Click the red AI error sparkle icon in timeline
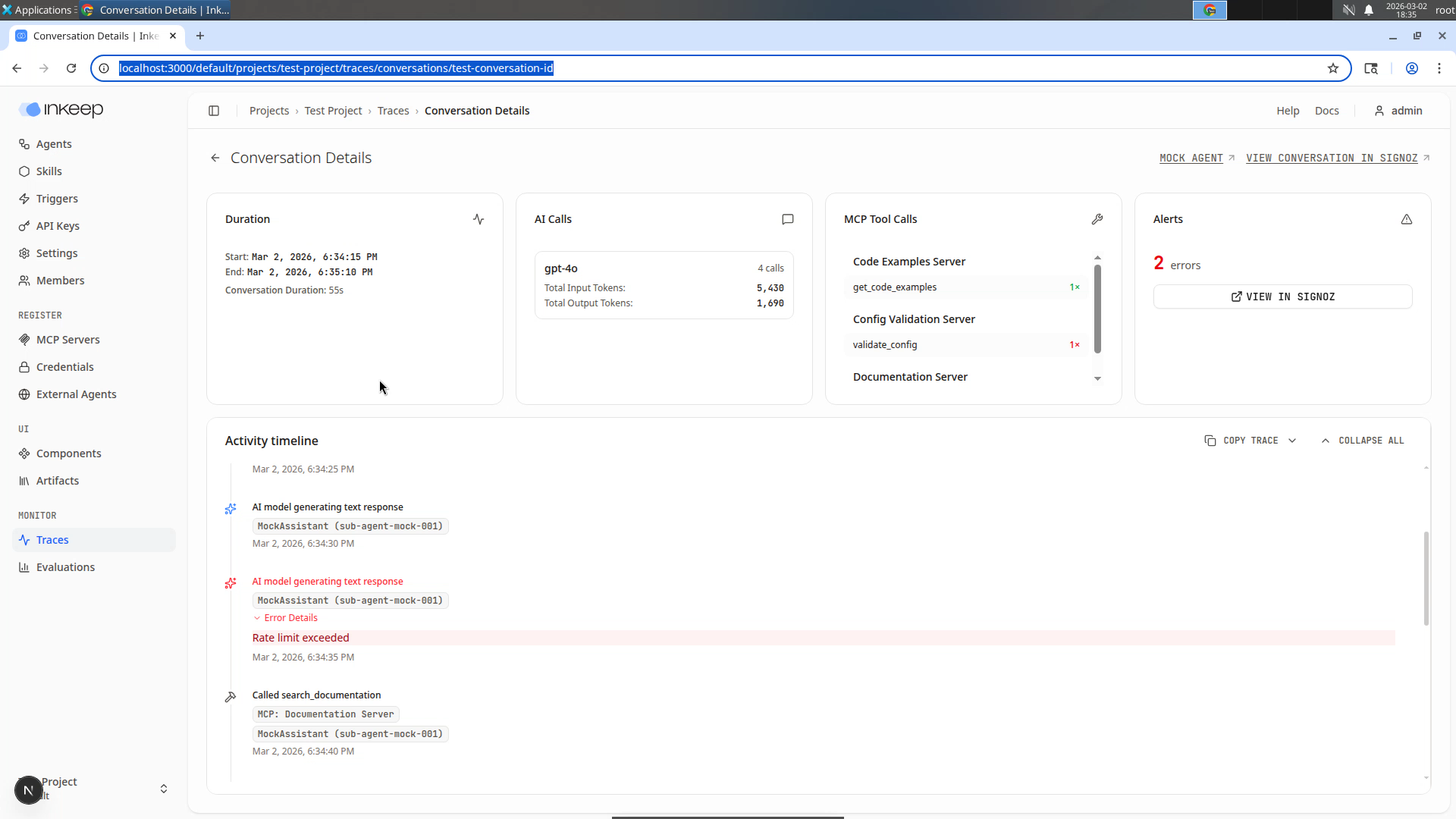Screen dimensions: 1456x819 click(231, 583)
